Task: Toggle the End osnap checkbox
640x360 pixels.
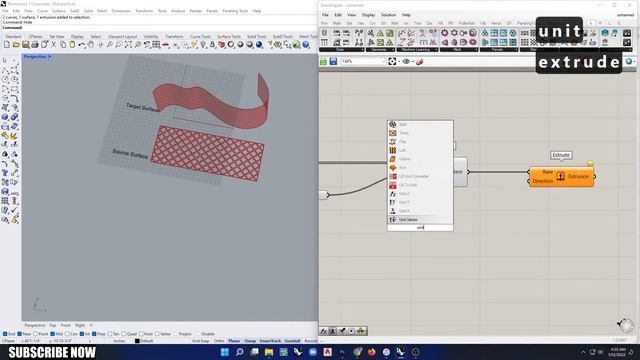Action: pos(5,334)
